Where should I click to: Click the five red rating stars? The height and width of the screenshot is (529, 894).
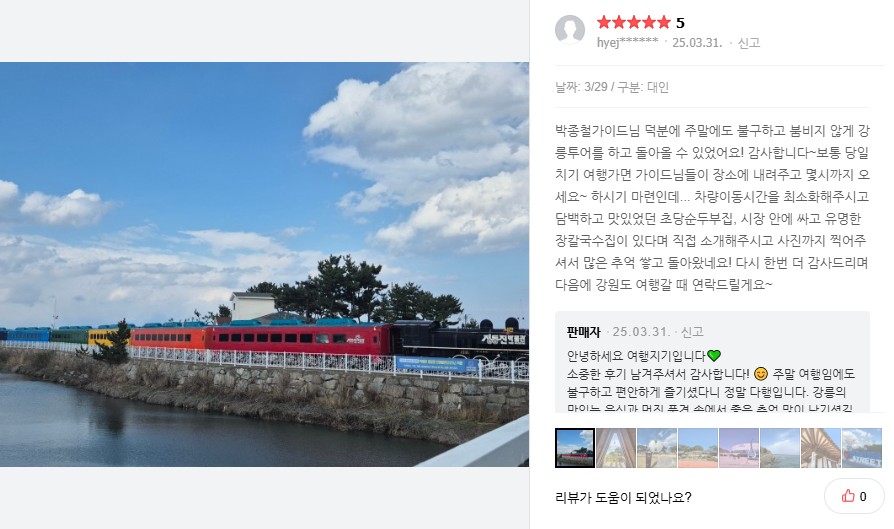point(633,22)
